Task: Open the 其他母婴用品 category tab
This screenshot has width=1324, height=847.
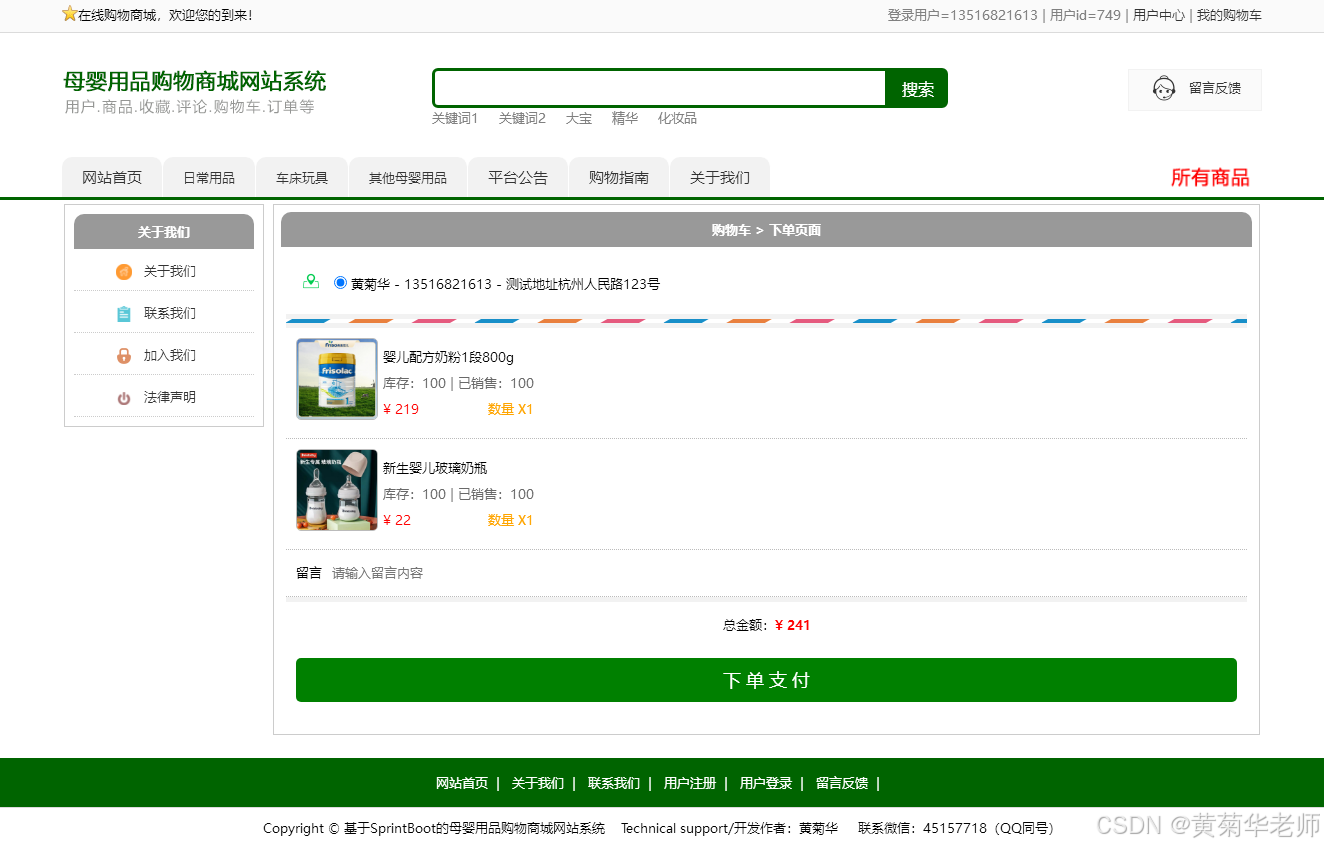Action: 408,178
